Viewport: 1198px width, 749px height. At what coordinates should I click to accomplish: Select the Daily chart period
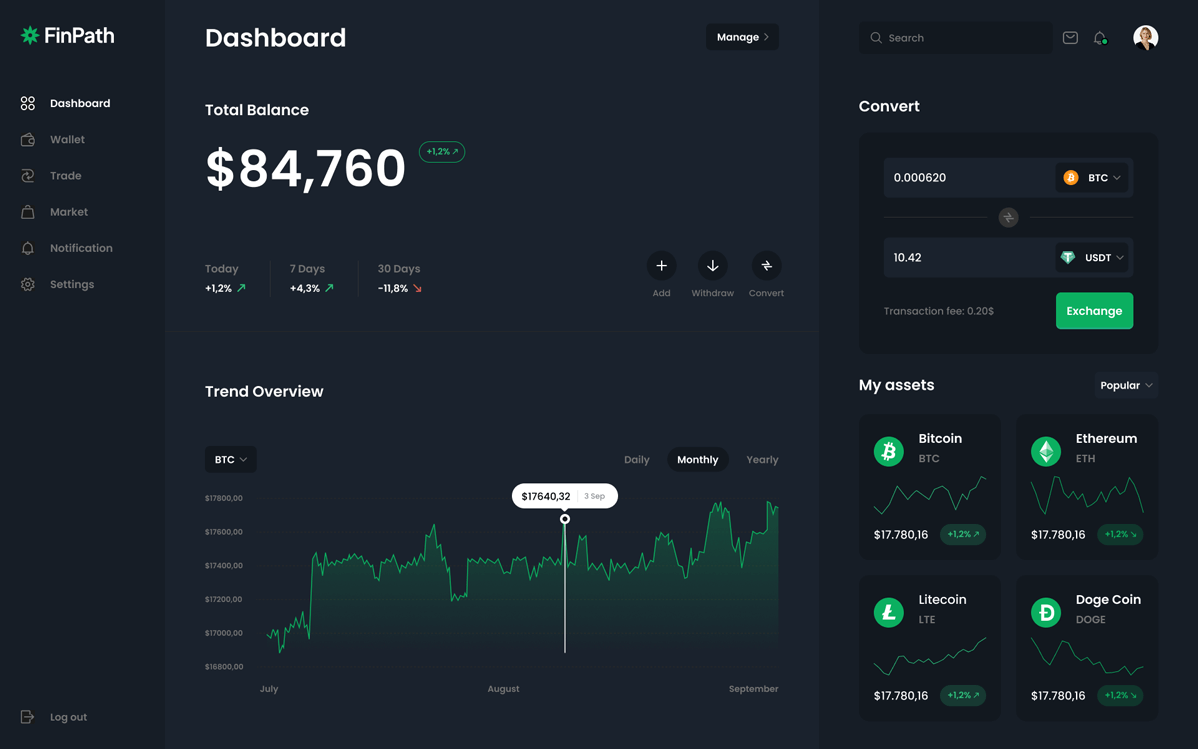point(637,460)
